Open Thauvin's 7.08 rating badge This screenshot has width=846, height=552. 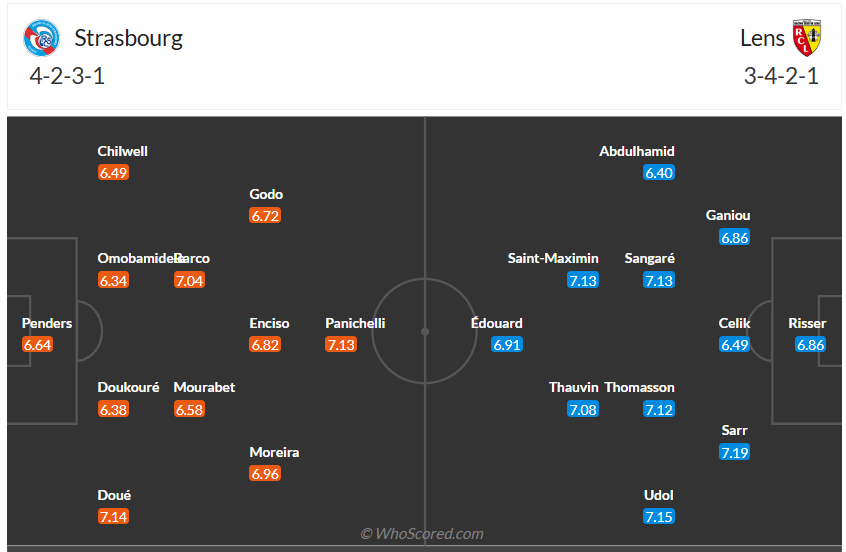[583, 409]
